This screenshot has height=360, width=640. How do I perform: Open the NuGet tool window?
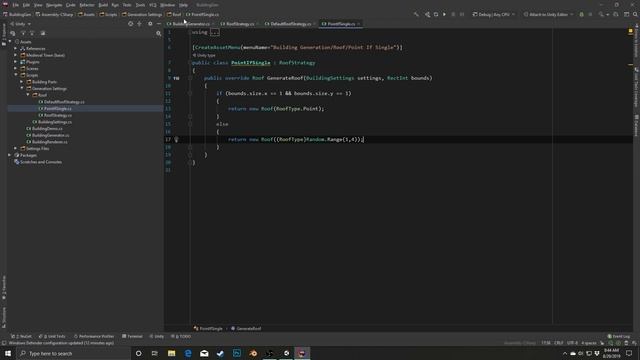21,336
